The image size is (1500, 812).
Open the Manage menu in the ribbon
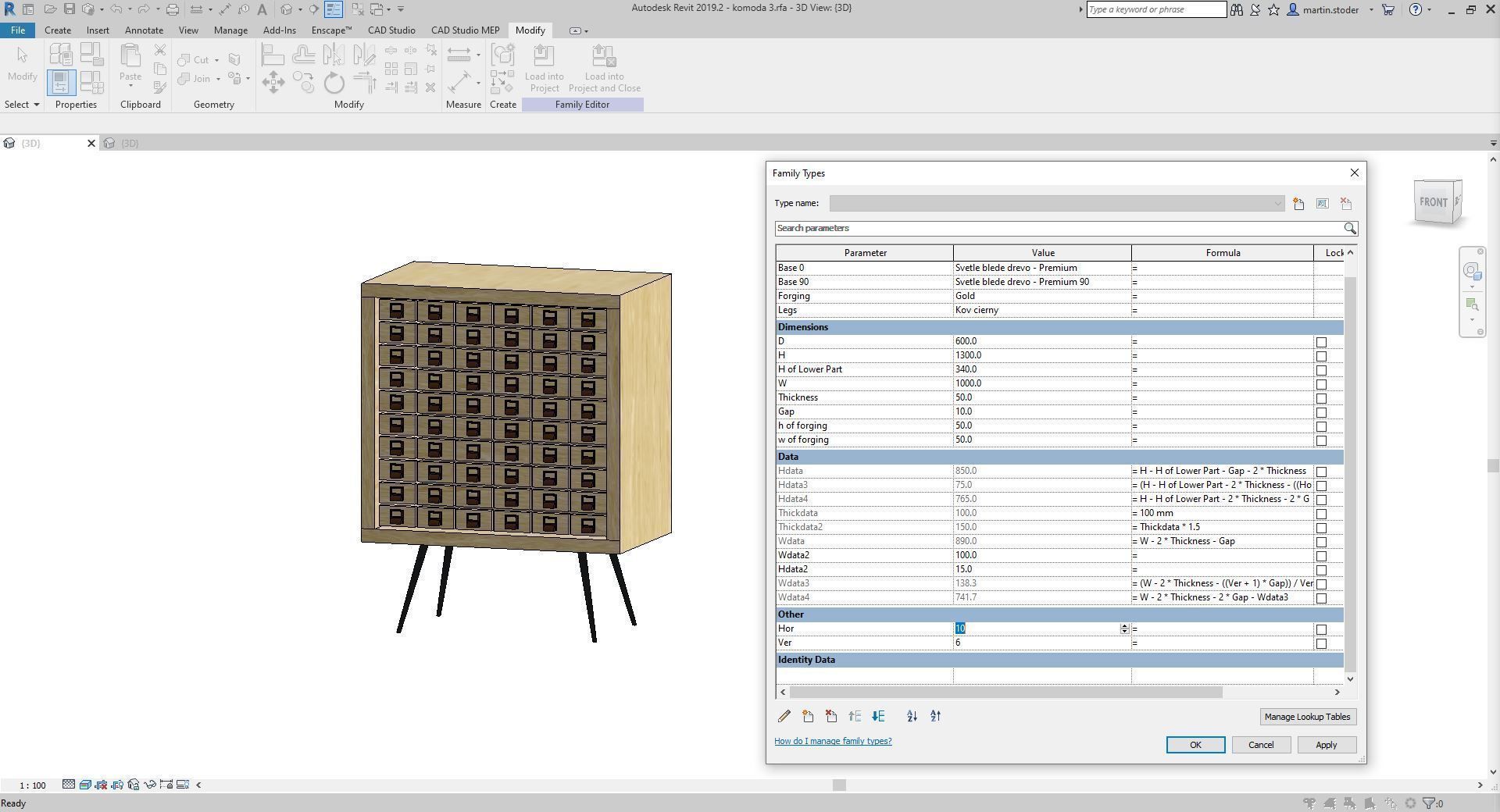(230, 30)
